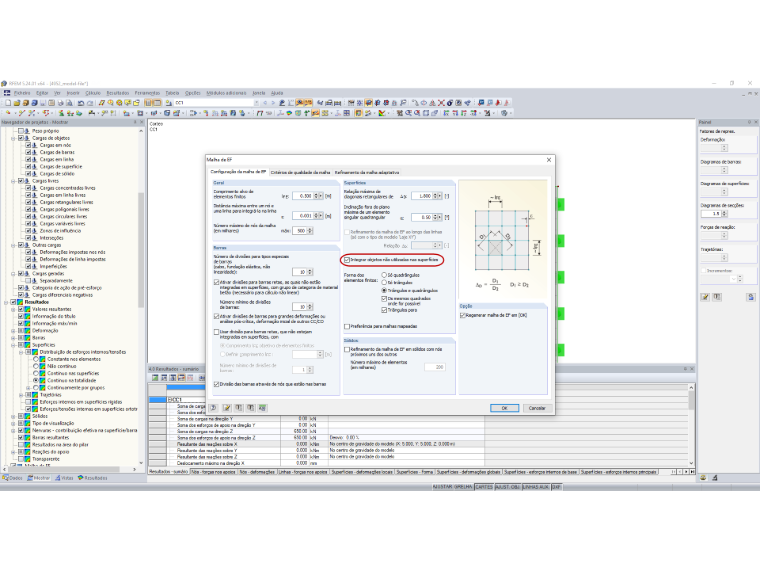Toggle Divisão das barras através de nós checkbox

coord(216,384)
